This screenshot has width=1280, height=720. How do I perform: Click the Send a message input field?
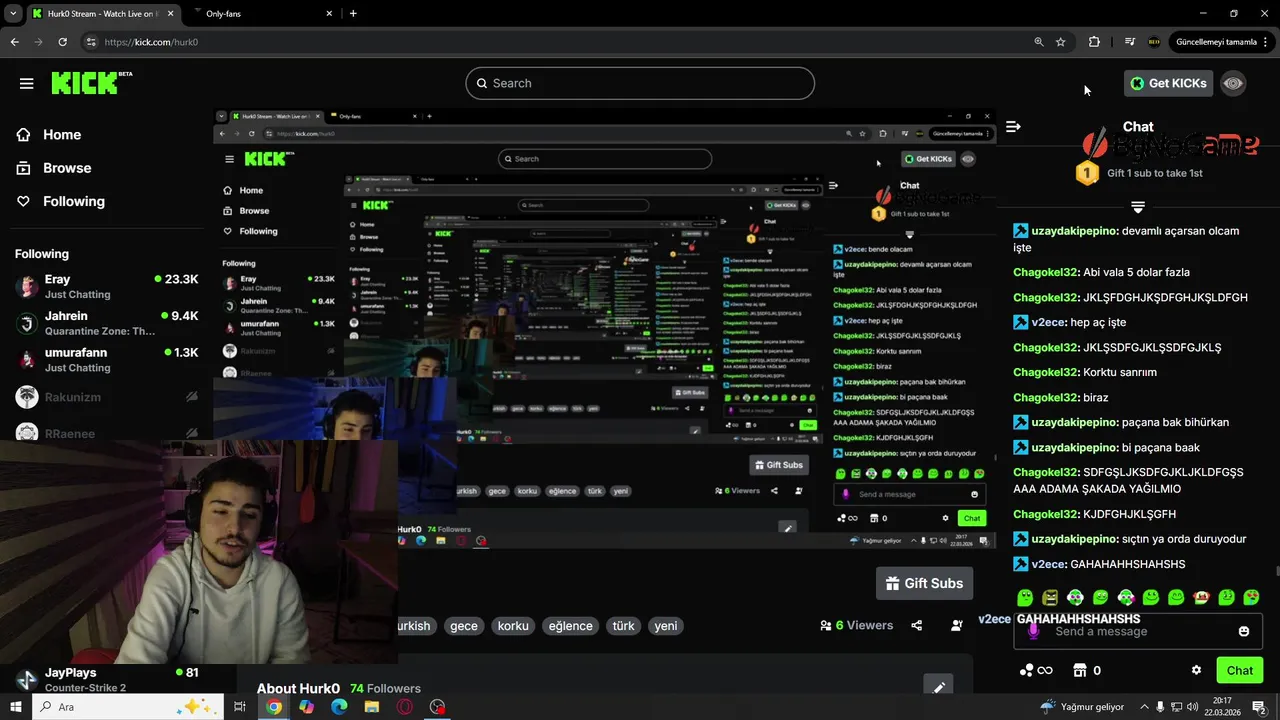point(1138,631)
